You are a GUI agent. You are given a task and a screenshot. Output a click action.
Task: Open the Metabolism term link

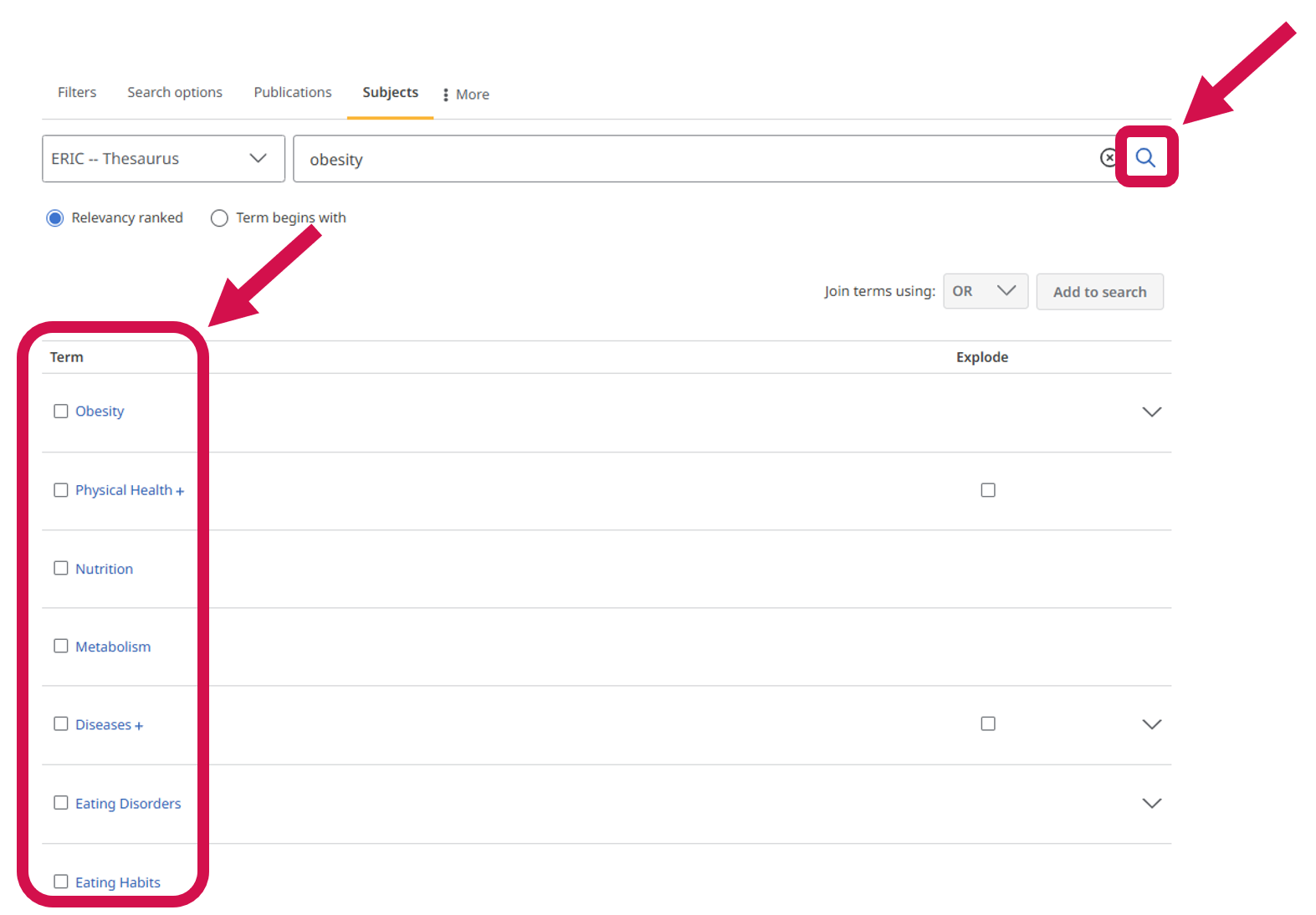pyautogui.click(x=113, y=647)
